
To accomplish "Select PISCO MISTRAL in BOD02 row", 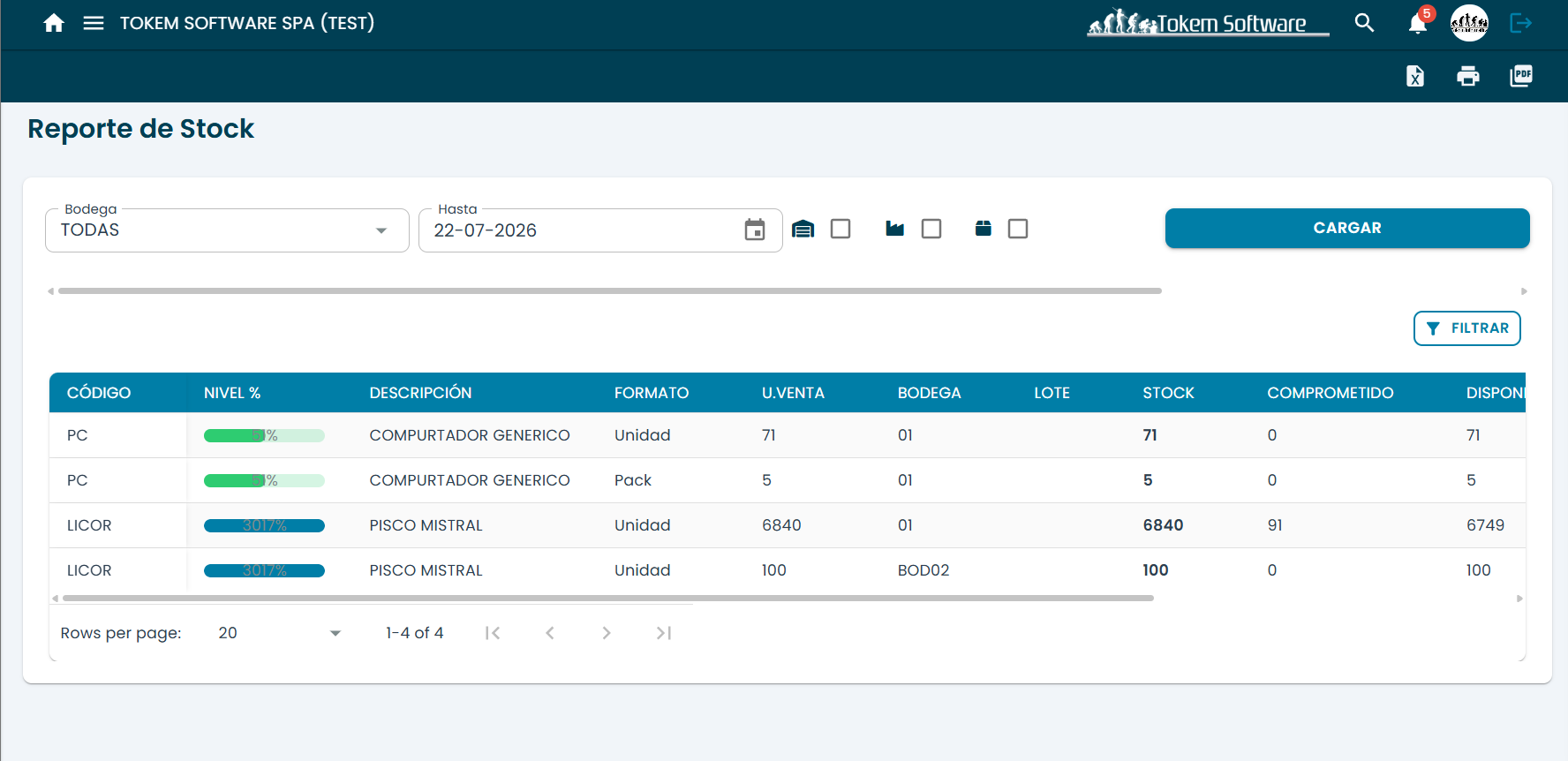I will click(426, 570).
